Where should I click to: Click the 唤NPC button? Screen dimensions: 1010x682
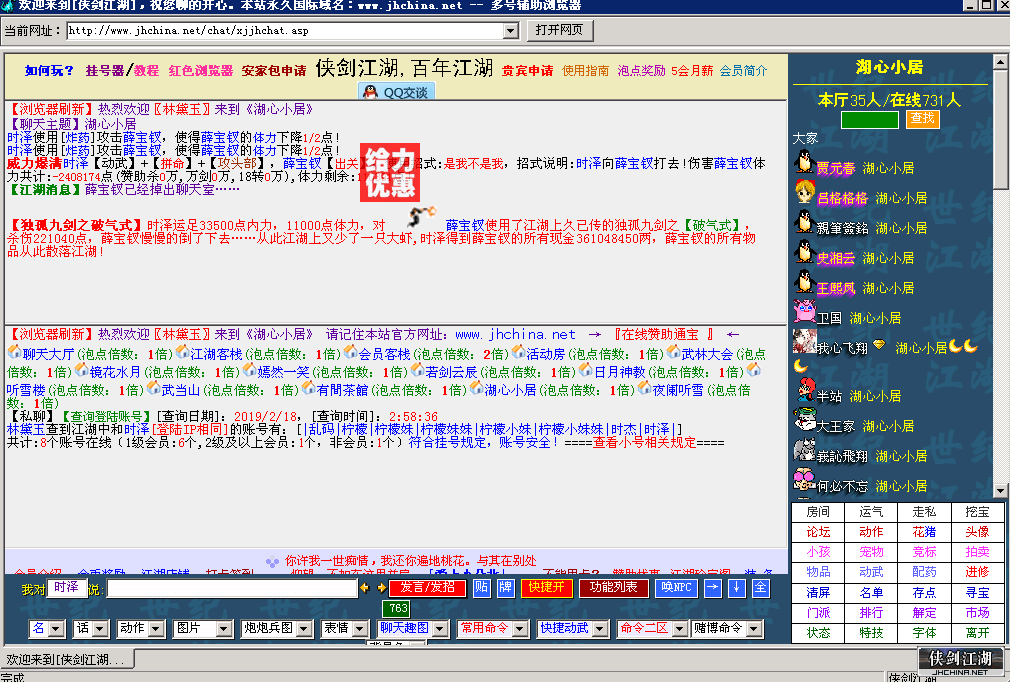(x=676, y=588)
